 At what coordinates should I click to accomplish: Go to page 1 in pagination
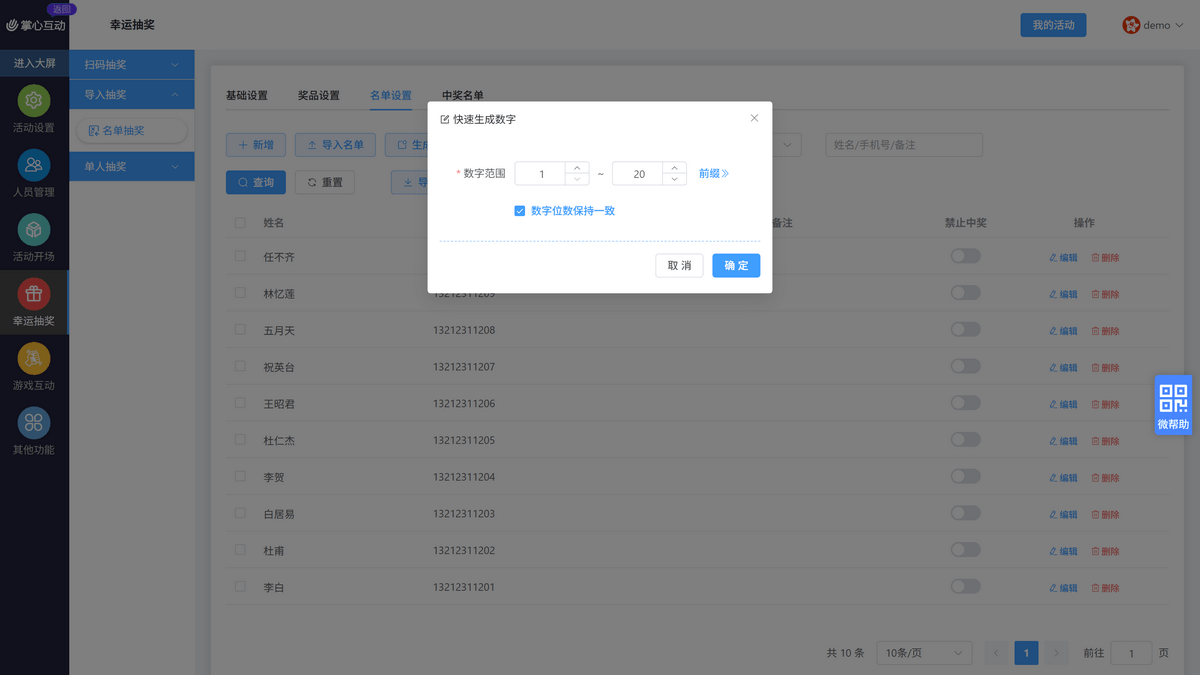click(x=1026, y=653)
